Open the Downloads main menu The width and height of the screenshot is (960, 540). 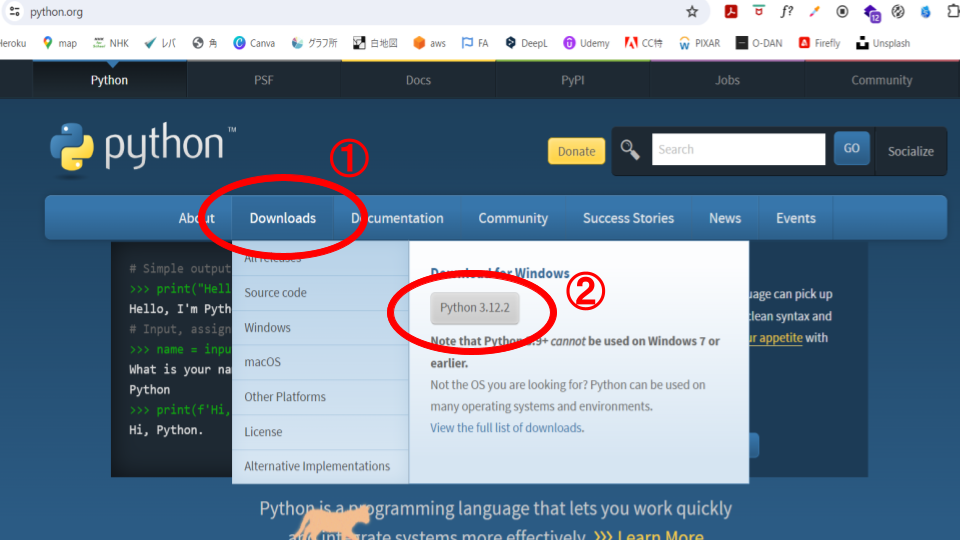coord(283,218)
